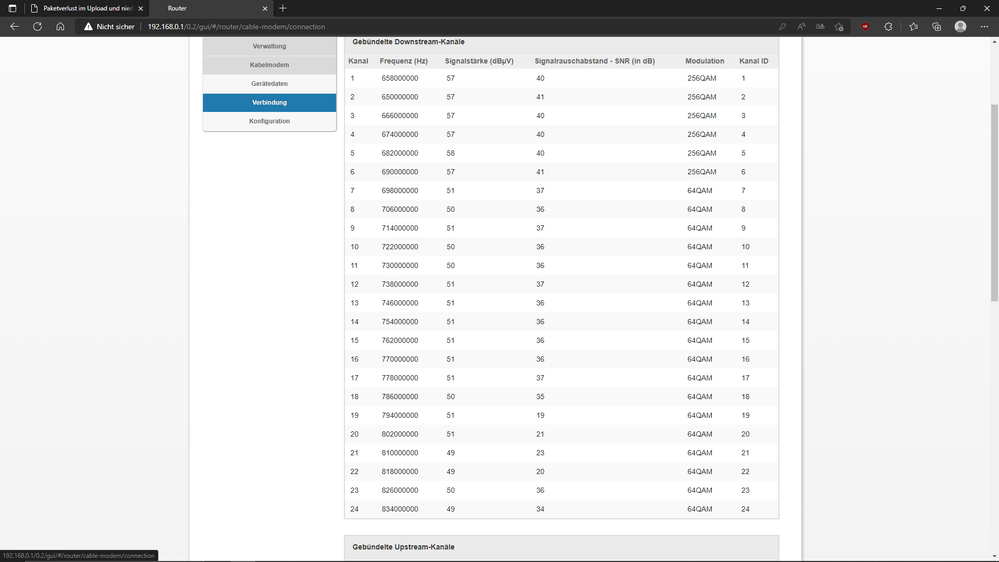Open the Verwaltung menu section

(270, 46)
